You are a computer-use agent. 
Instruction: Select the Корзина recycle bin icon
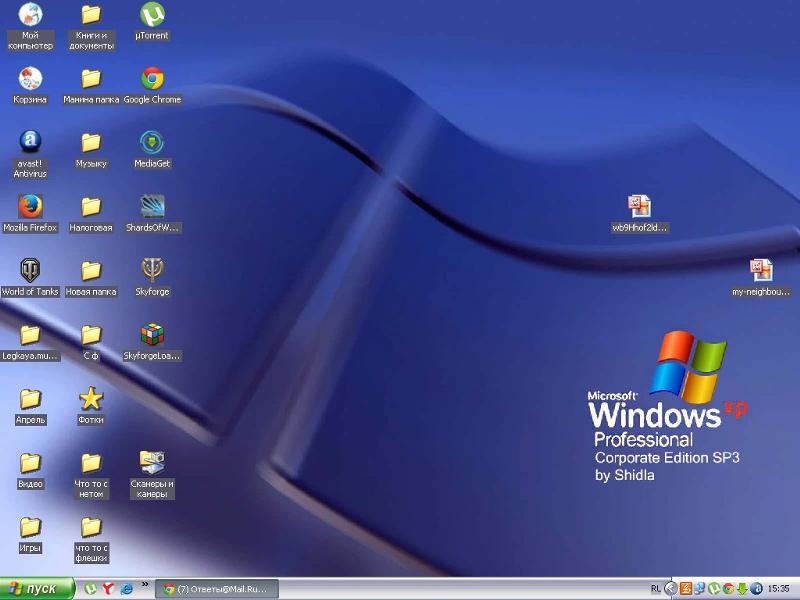pyautogui.click(x=30, y=85)
